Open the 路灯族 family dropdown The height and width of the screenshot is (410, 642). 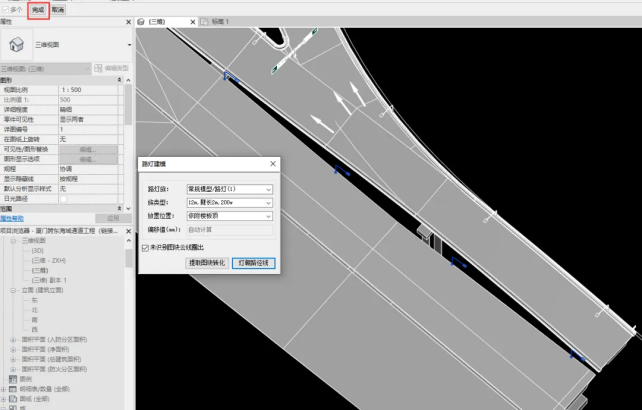coord(268,189)
